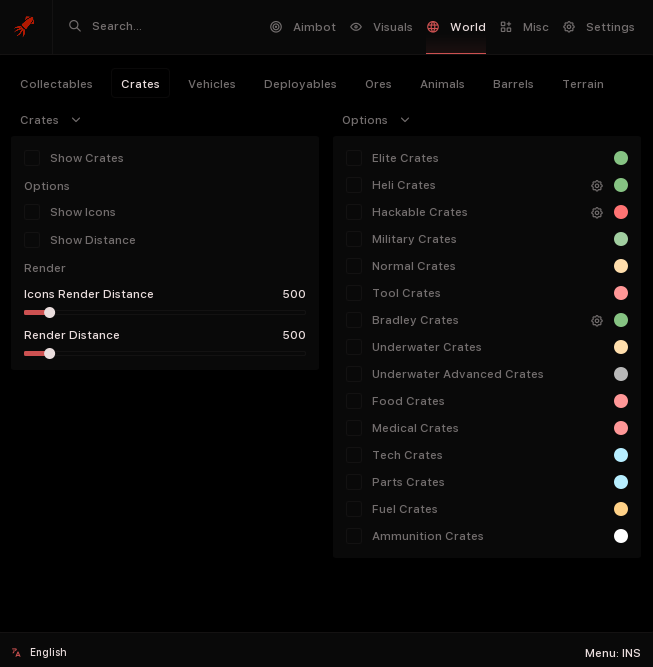Click the Visuals eye icon
Image resolution: width=653 pixels, height=667 pixels.
tap(356, 27)
